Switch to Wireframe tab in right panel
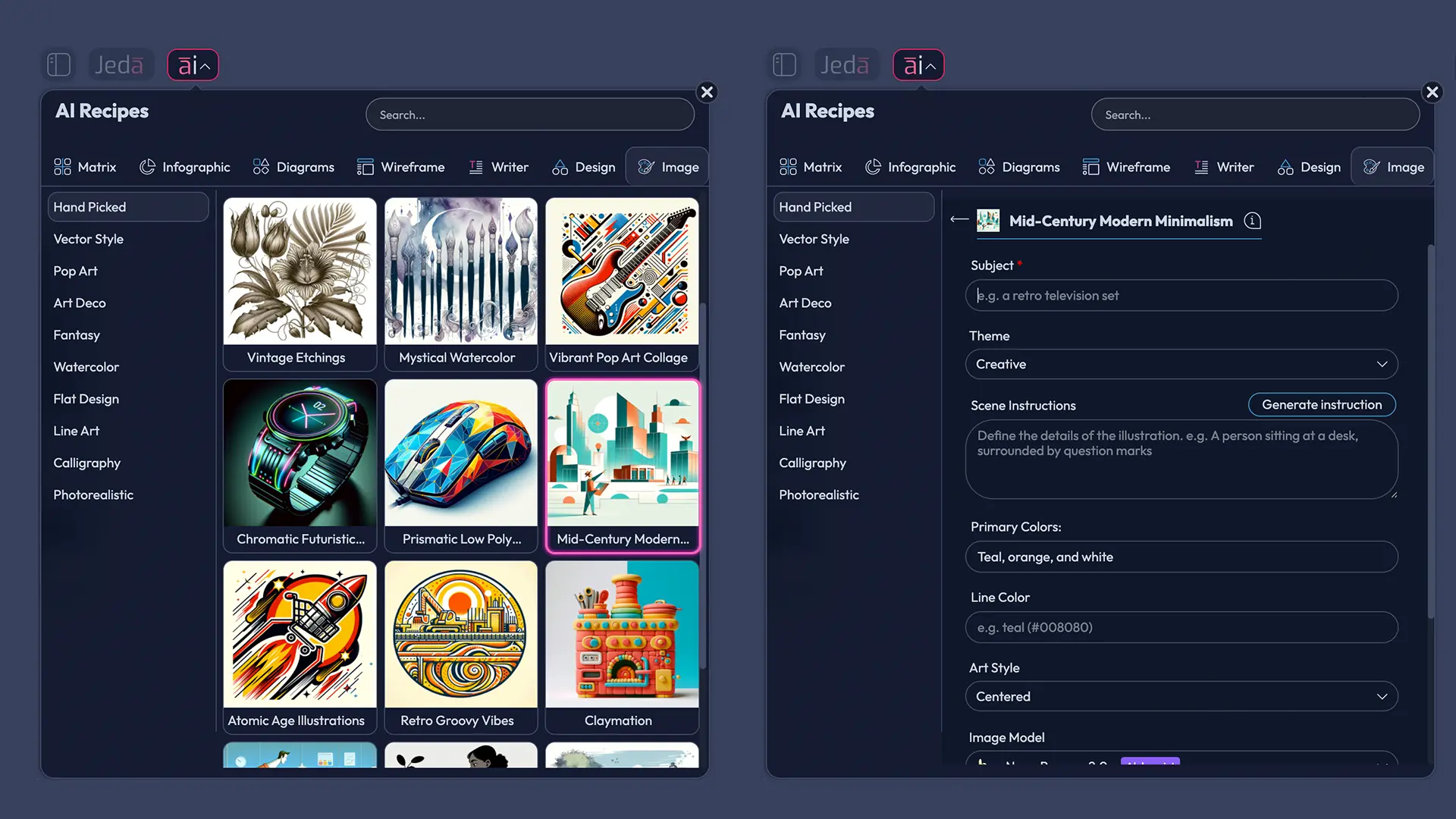The height and width of the screenshot is (819, 1456). 1127,167
